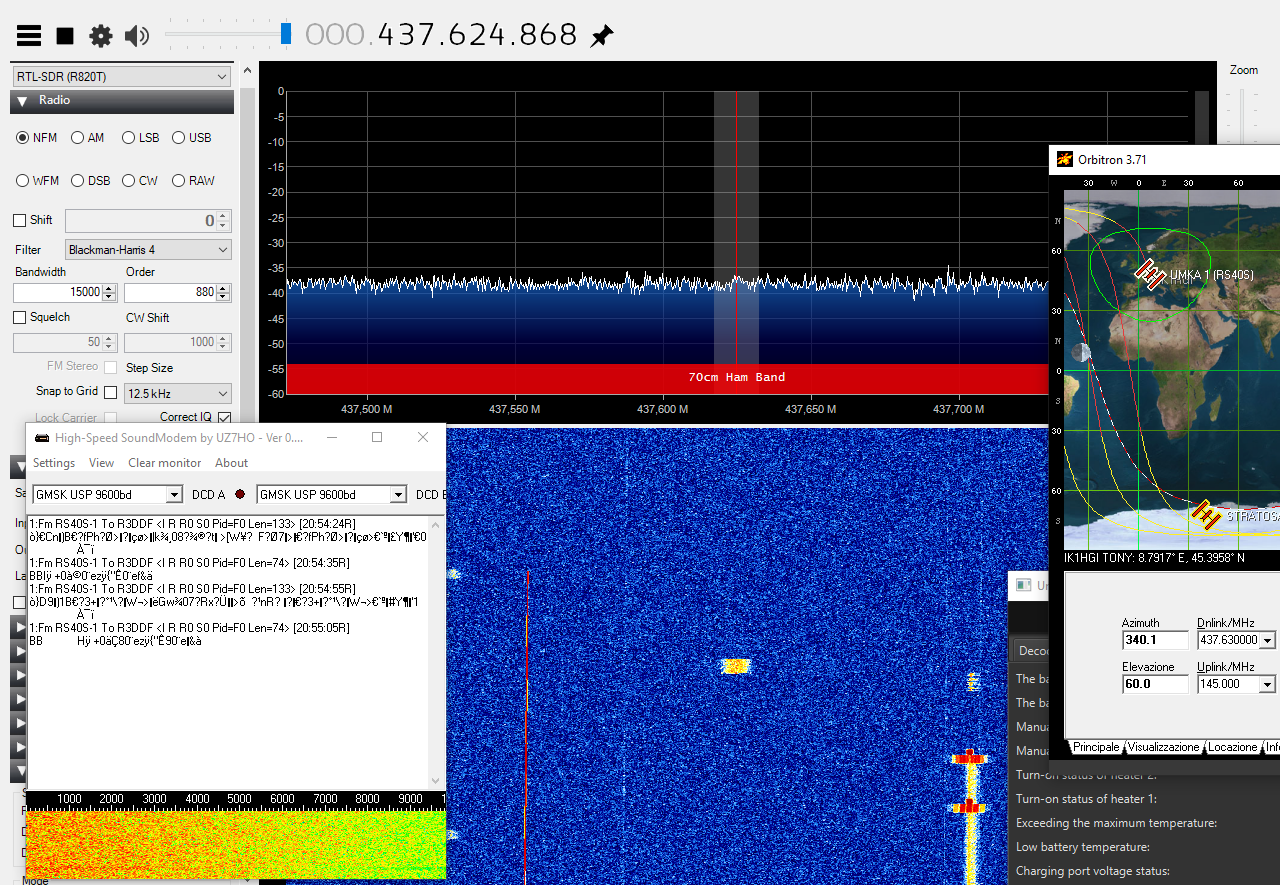
Task: Open the RTL-SDR source device dropdown
Action: pos(122,77)
